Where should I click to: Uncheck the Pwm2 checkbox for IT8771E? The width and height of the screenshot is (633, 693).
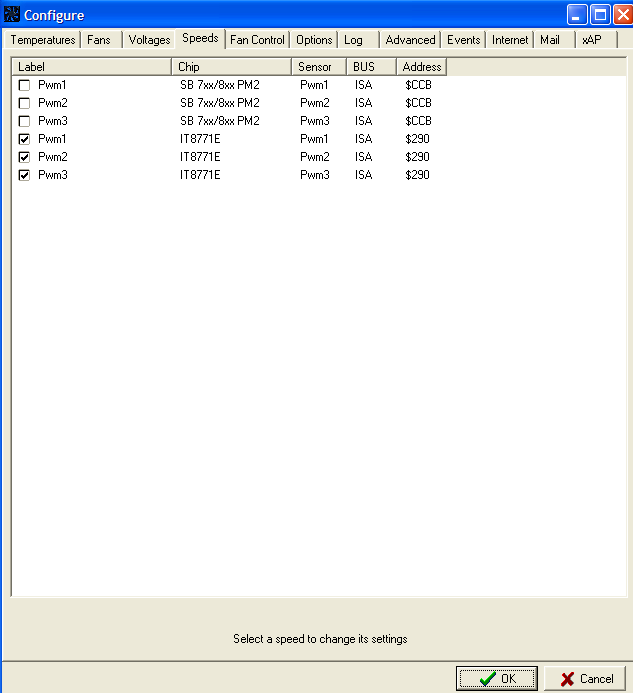(24, 157)
